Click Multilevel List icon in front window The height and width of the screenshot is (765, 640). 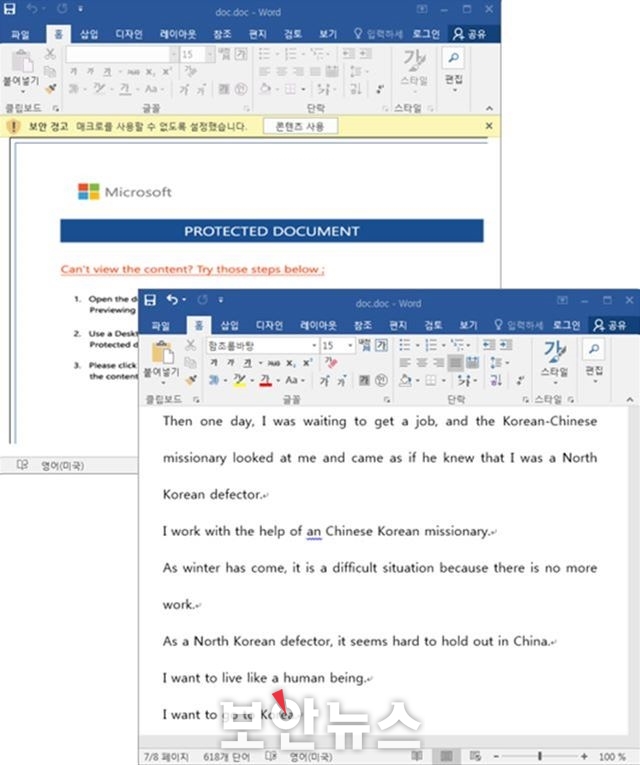[457, 345]
